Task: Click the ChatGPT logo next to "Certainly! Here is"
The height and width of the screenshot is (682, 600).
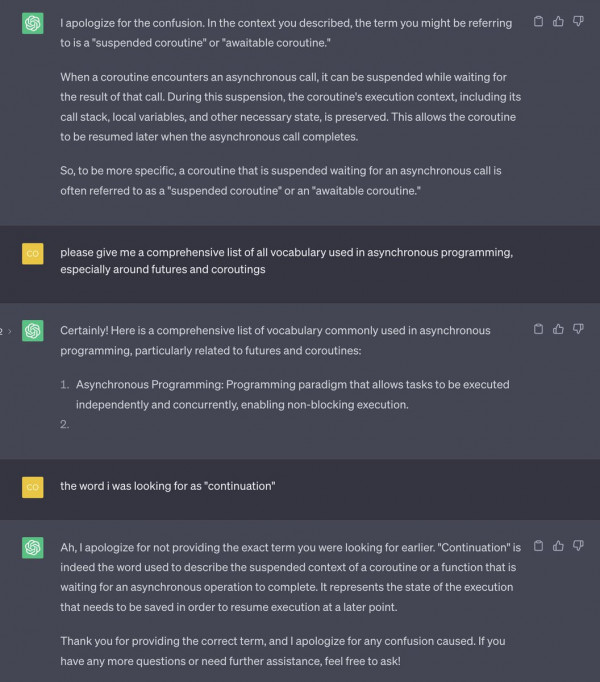Action: pyautogui.click(x=33, y=331)
